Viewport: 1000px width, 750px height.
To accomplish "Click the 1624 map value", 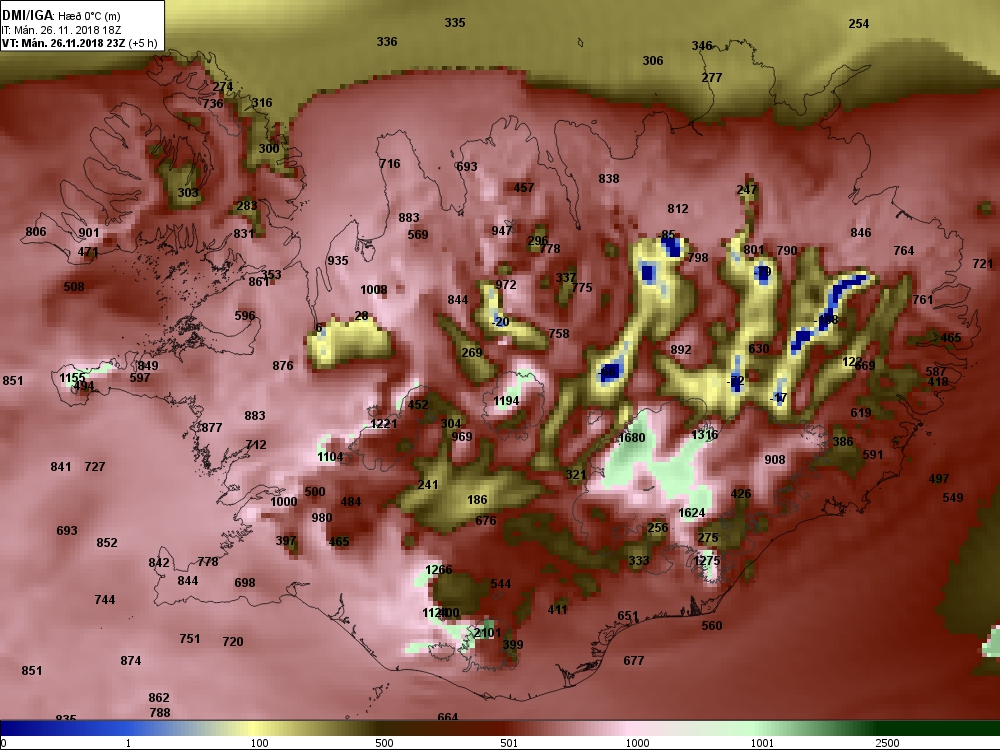I will pos(691,513).
